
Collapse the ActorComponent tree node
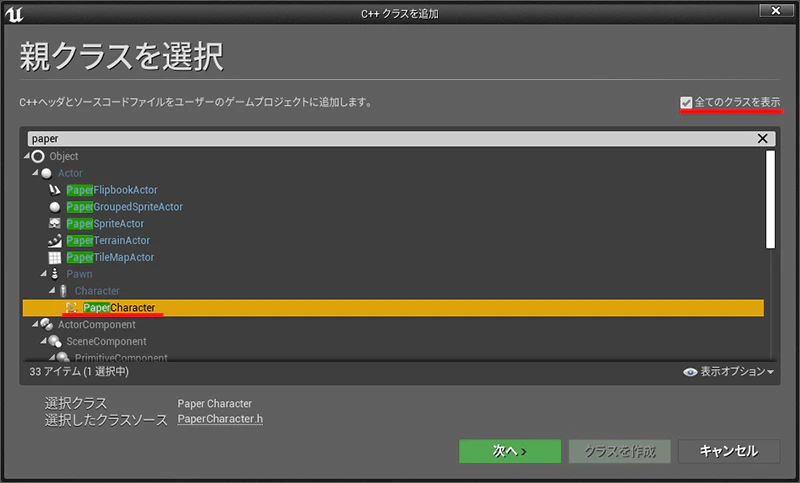tap(35, 324)
